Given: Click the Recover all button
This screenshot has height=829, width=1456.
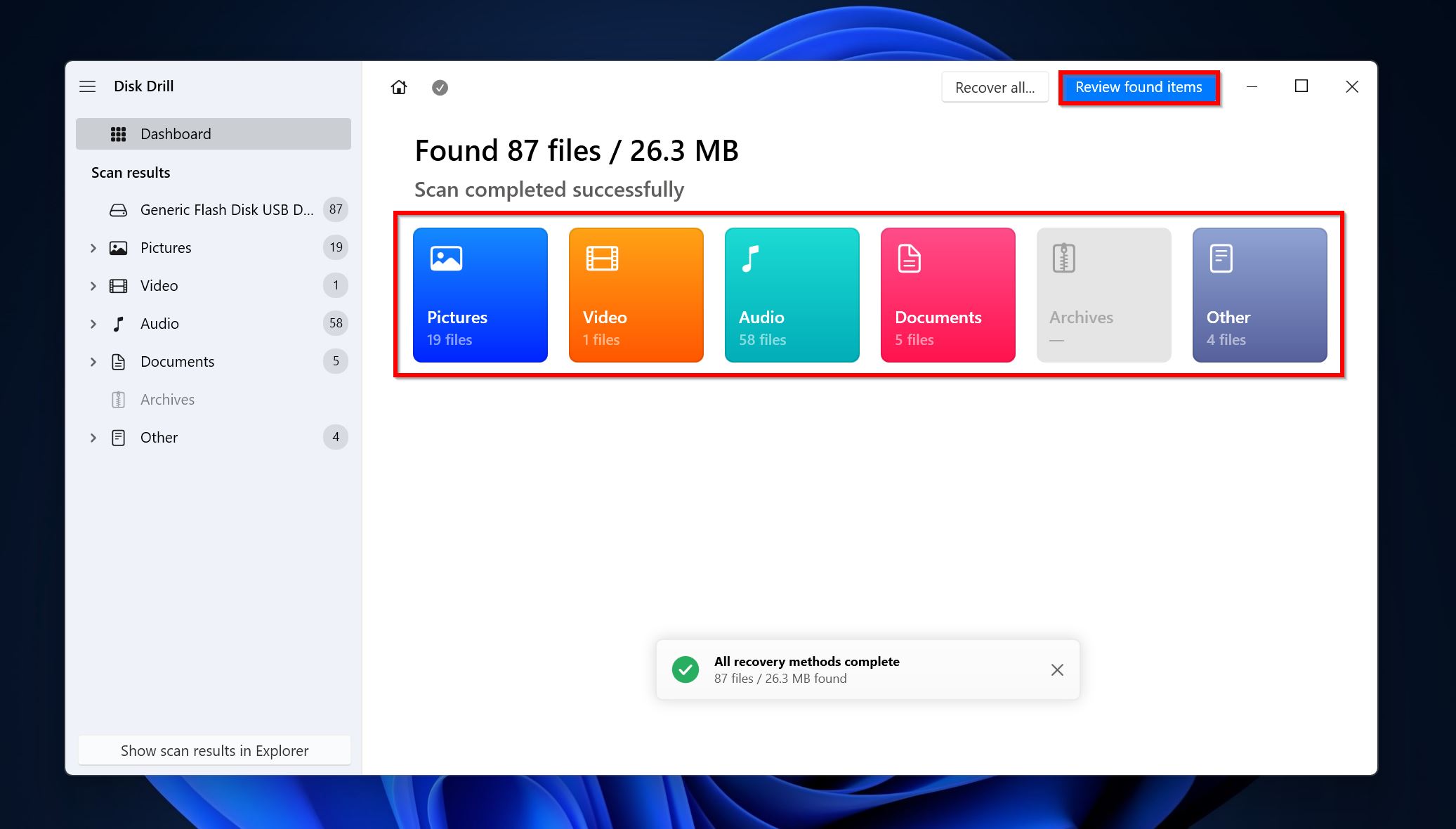Looking at the screenshot, I should (x=993, y=86).
